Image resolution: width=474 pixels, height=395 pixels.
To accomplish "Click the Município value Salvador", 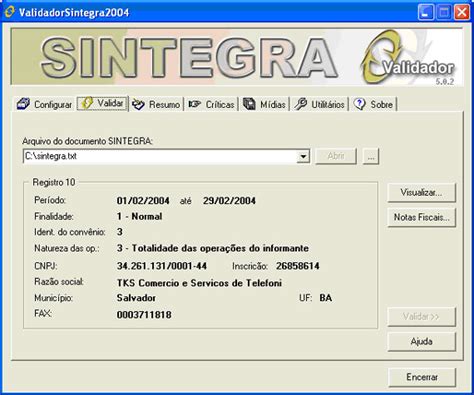I will point(136,298).
